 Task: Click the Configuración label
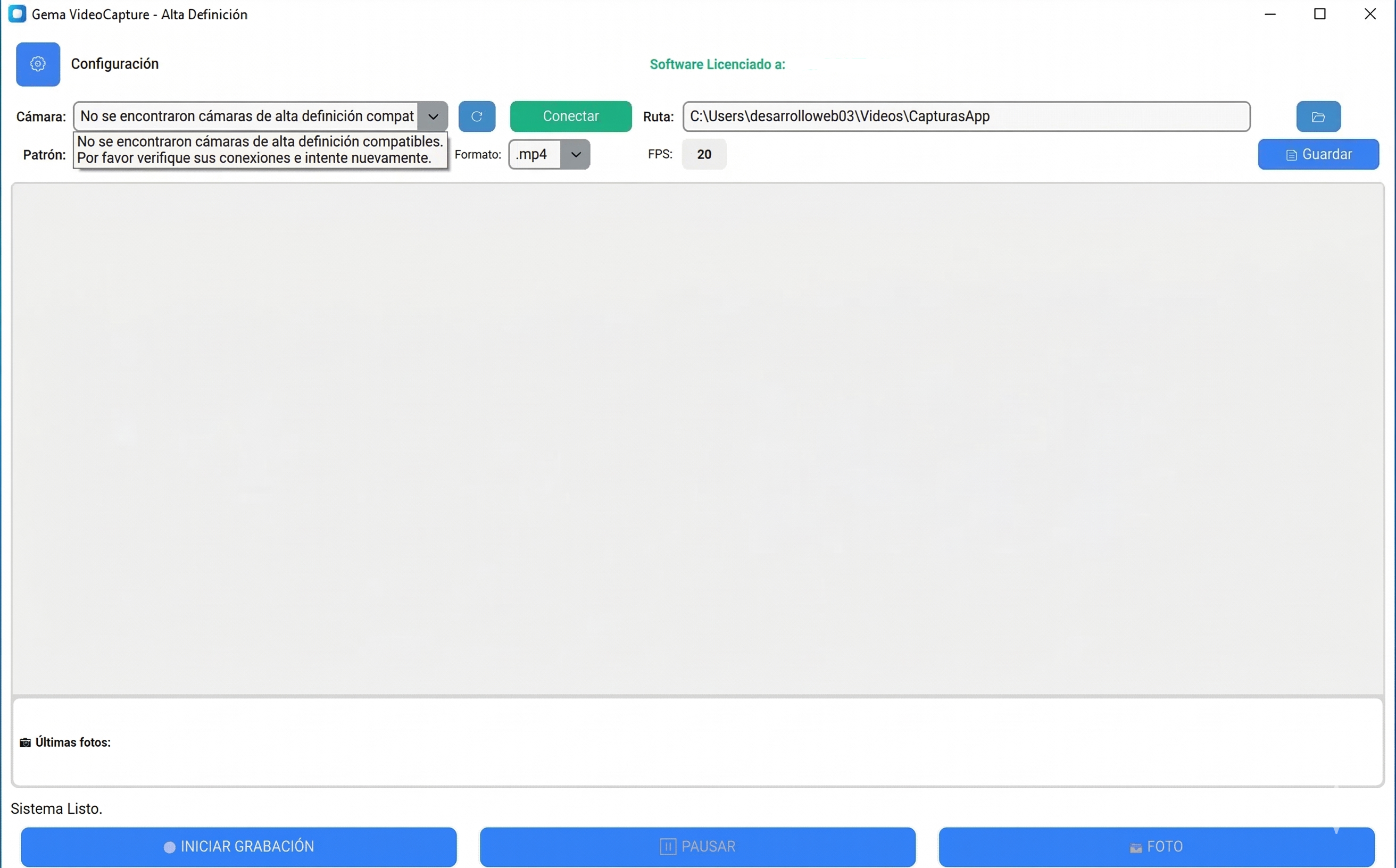tap(115, 64)
